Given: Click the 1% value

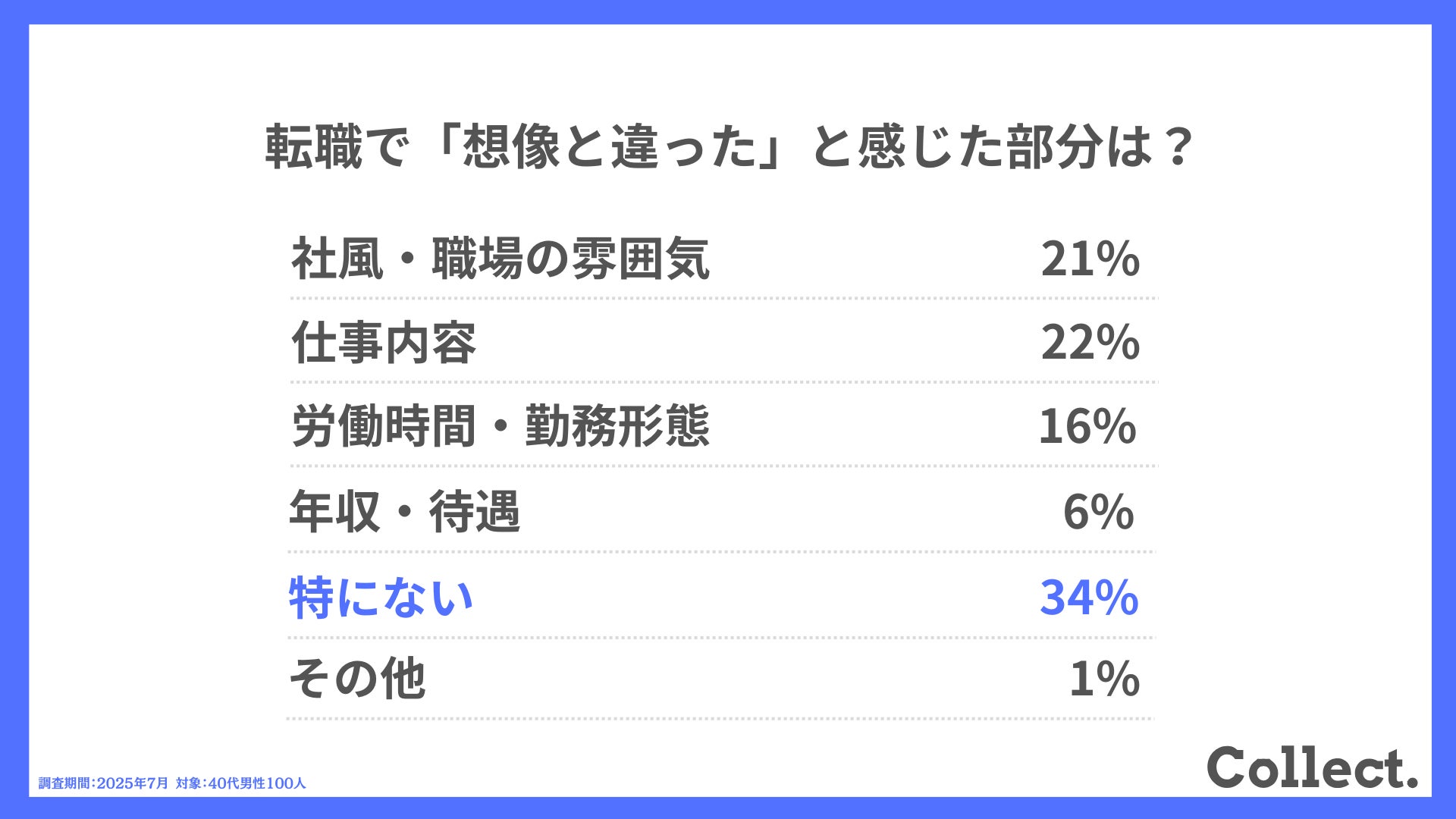Looking at the screenshot, I should click(x=1104, y=679).
